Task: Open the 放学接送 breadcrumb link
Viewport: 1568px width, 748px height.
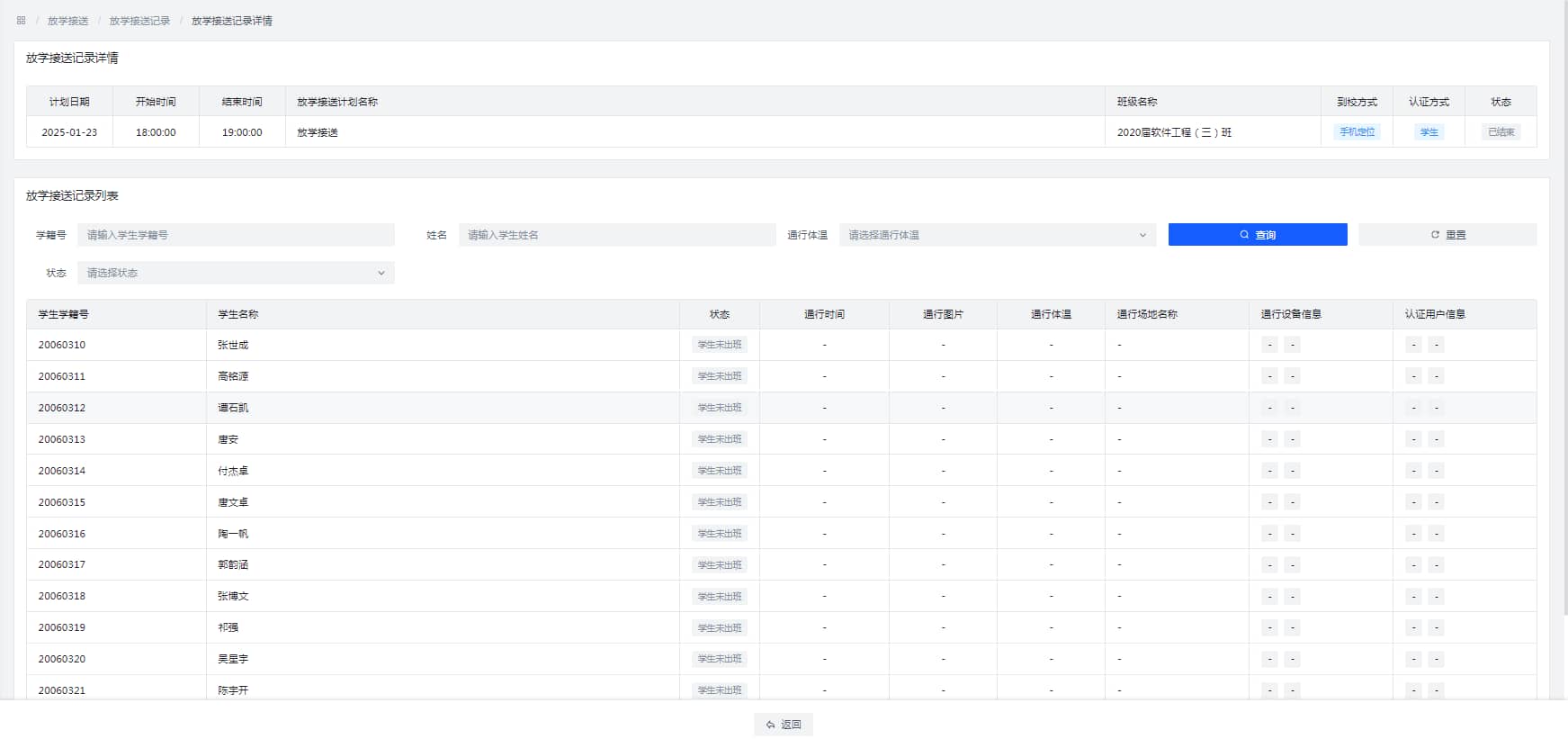Action: coord(68,21)
